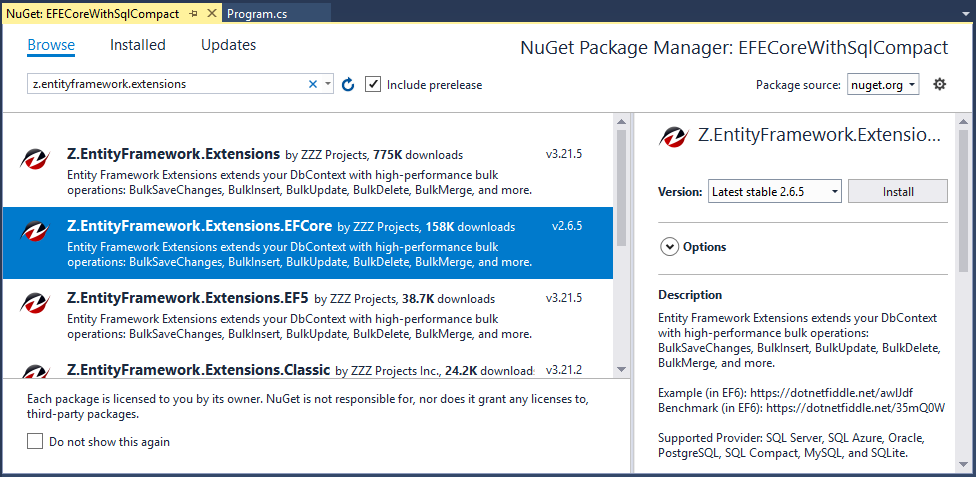Viewport: 976px width, 477px height.
Task: Click package list scrollbar up arrow
Action: pyautogui.click(x=621, y=121)
